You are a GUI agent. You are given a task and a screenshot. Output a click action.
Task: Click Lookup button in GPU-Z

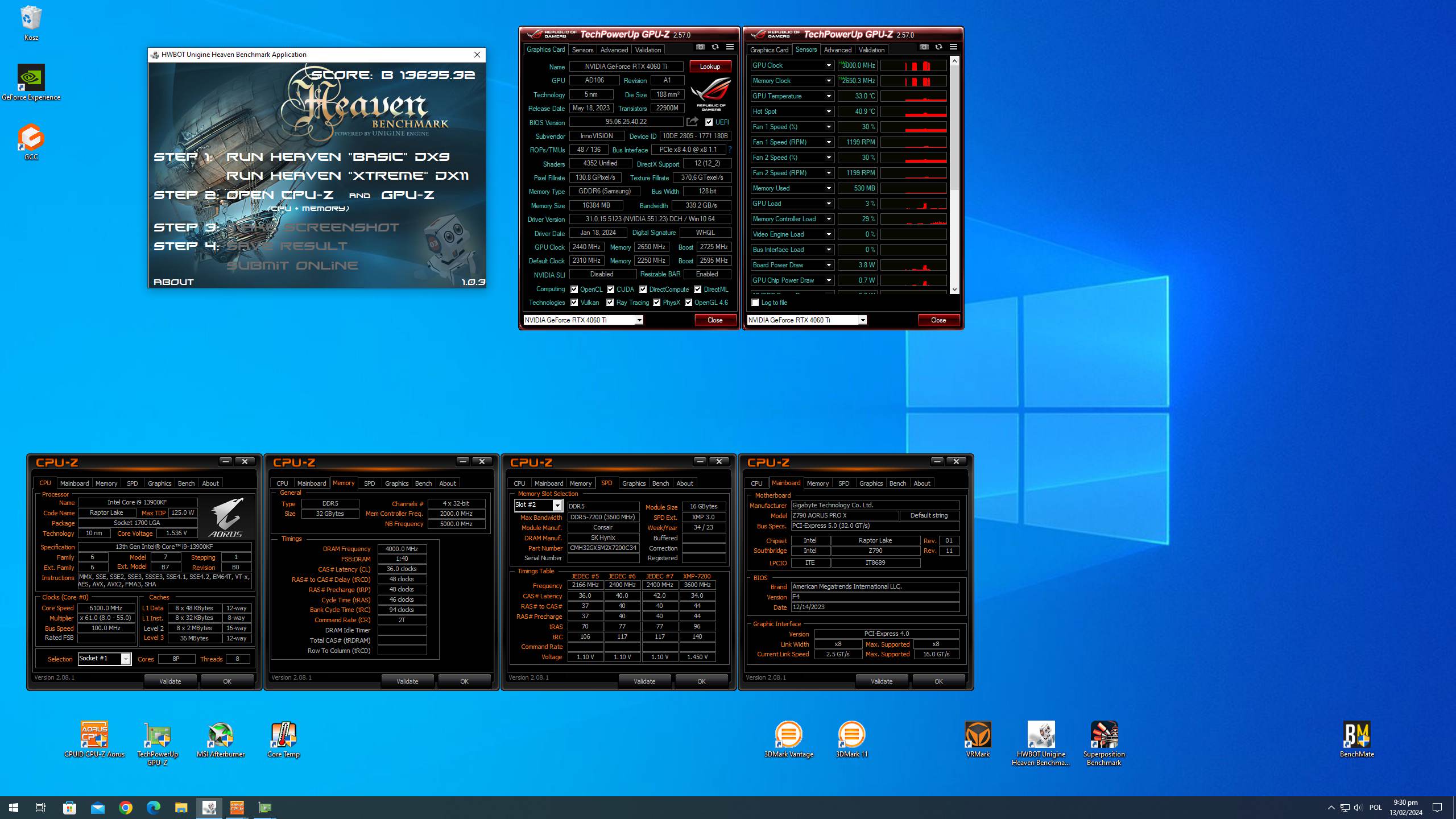[710, 67]
